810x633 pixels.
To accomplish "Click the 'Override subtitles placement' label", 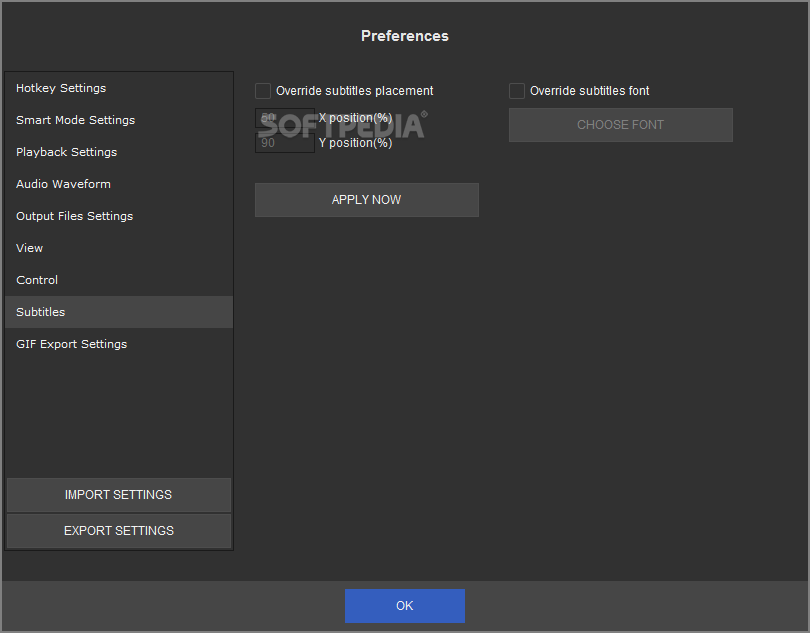I will click(354, 91).
